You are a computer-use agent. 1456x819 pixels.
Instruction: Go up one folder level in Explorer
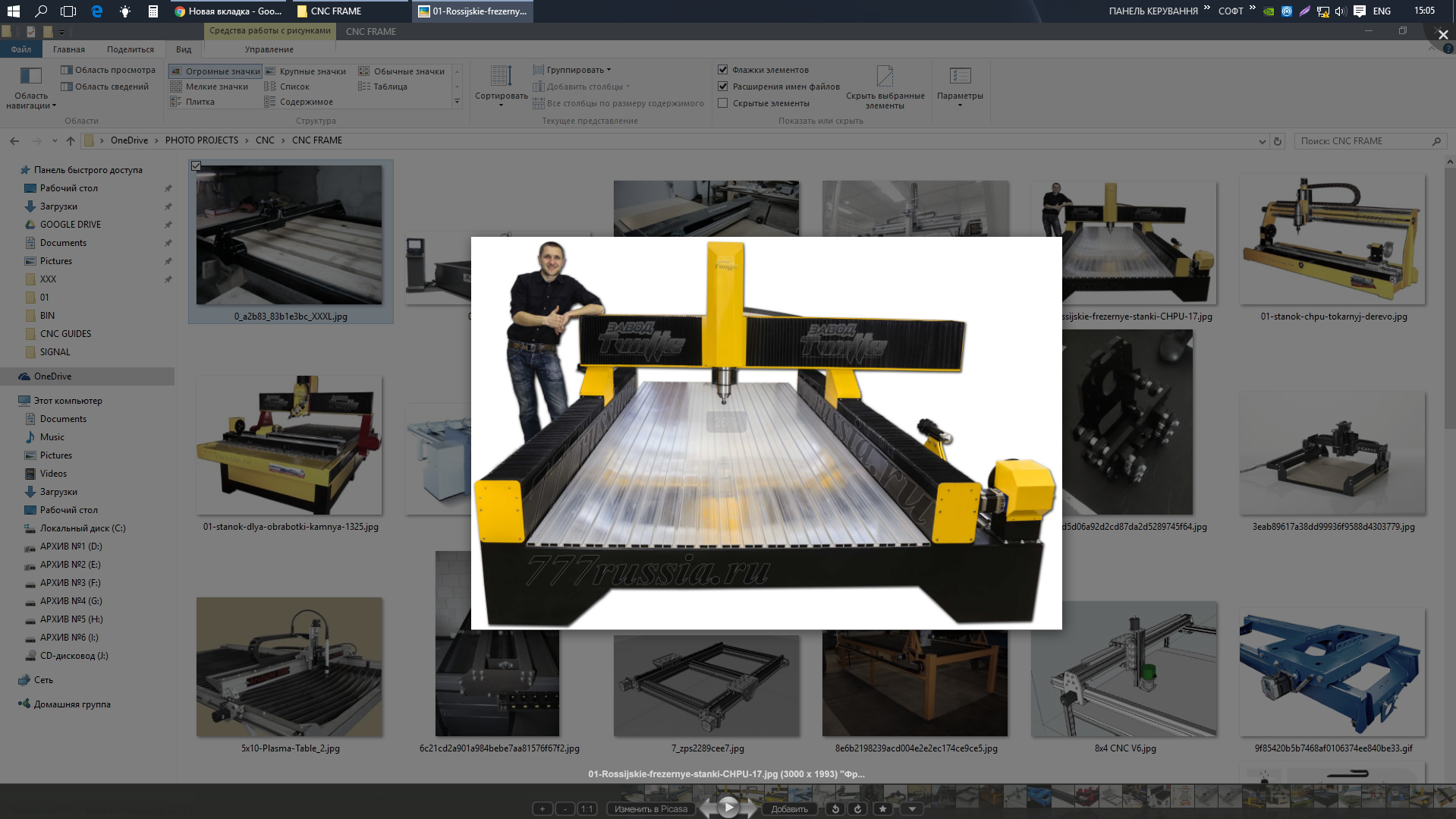[71, 141]
